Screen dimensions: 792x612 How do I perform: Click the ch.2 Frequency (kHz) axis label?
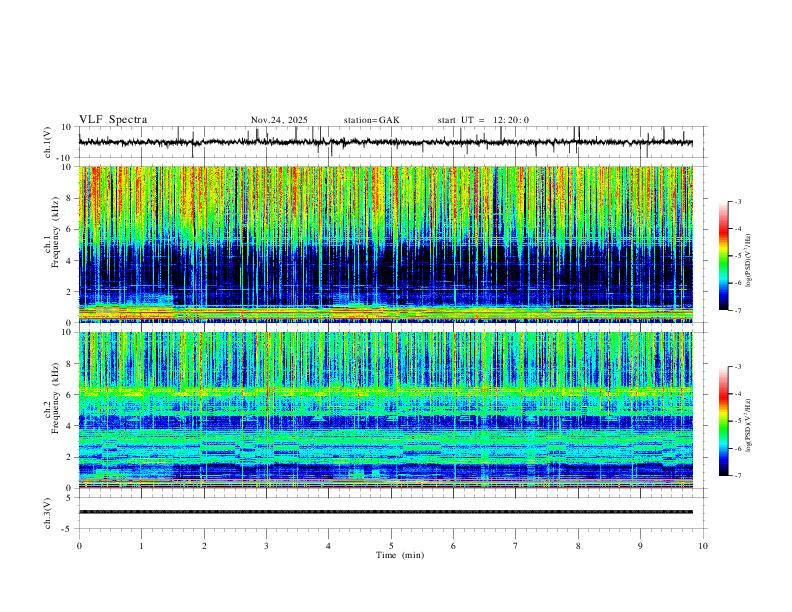point(52,397)
